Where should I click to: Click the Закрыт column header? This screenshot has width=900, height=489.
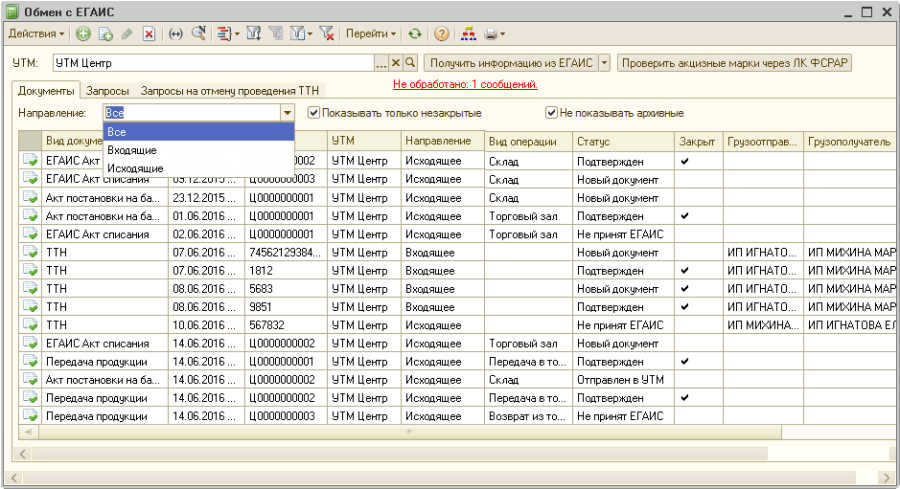coord(698,141)
